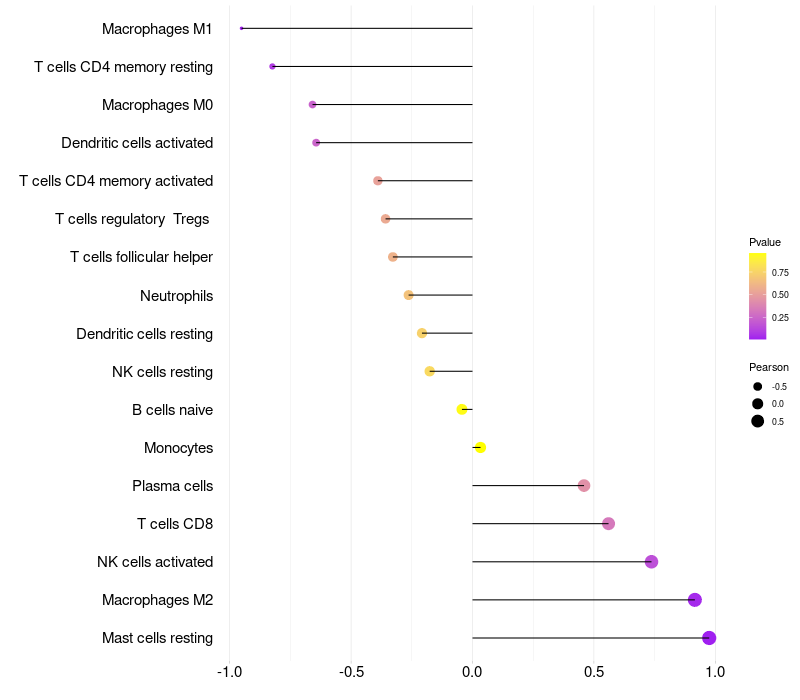Click the 0.5 x-axis tick label
The image size is (800, 700).
[593, 672]
